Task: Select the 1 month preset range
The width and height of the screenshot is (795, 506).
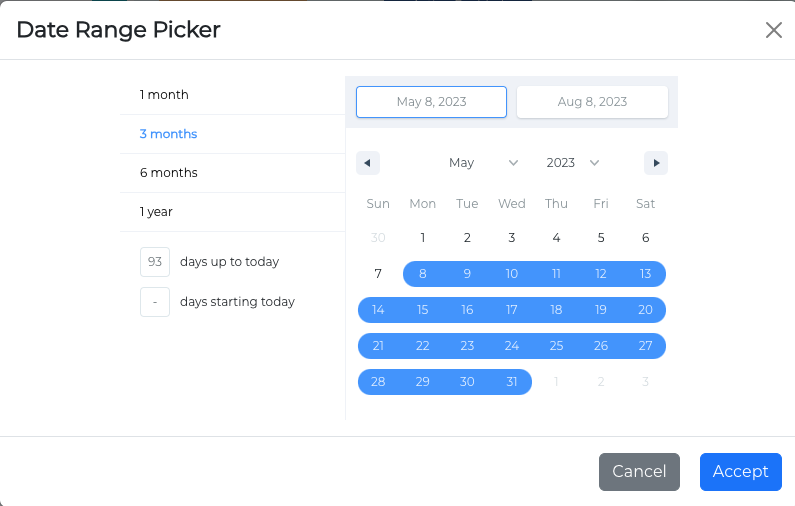Action: pyautogui.click(x=164, y=95)
